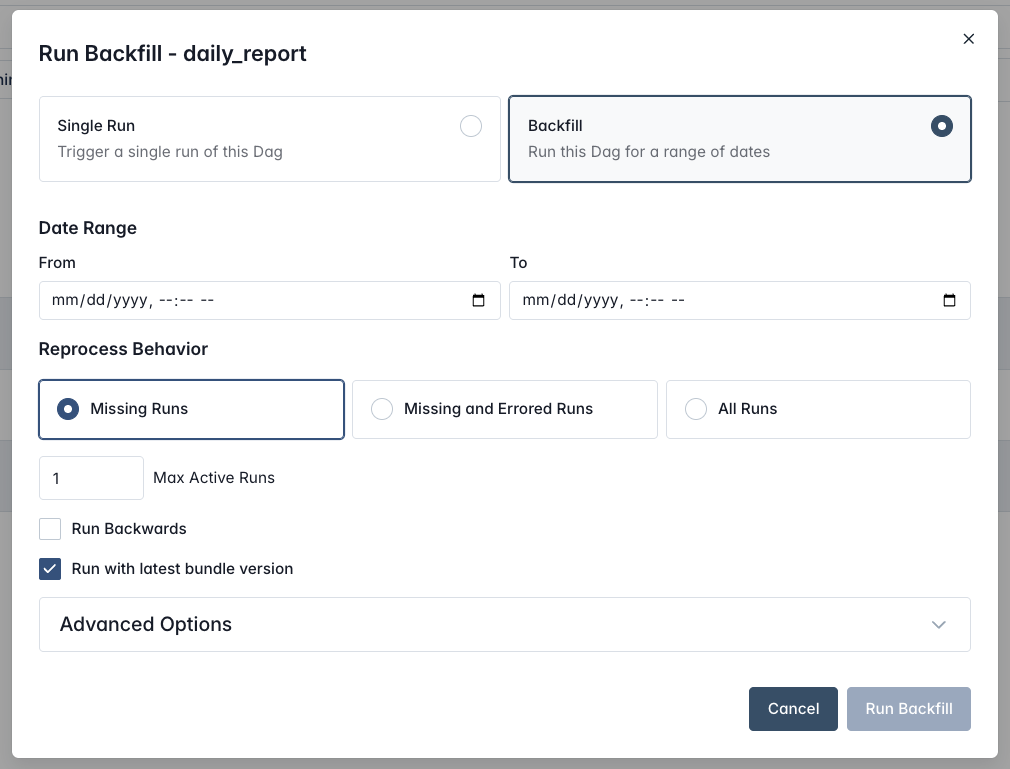Open the To date calendar picker
The height and width of the screenshot is (769, 1010).
(x=949, y=300)
